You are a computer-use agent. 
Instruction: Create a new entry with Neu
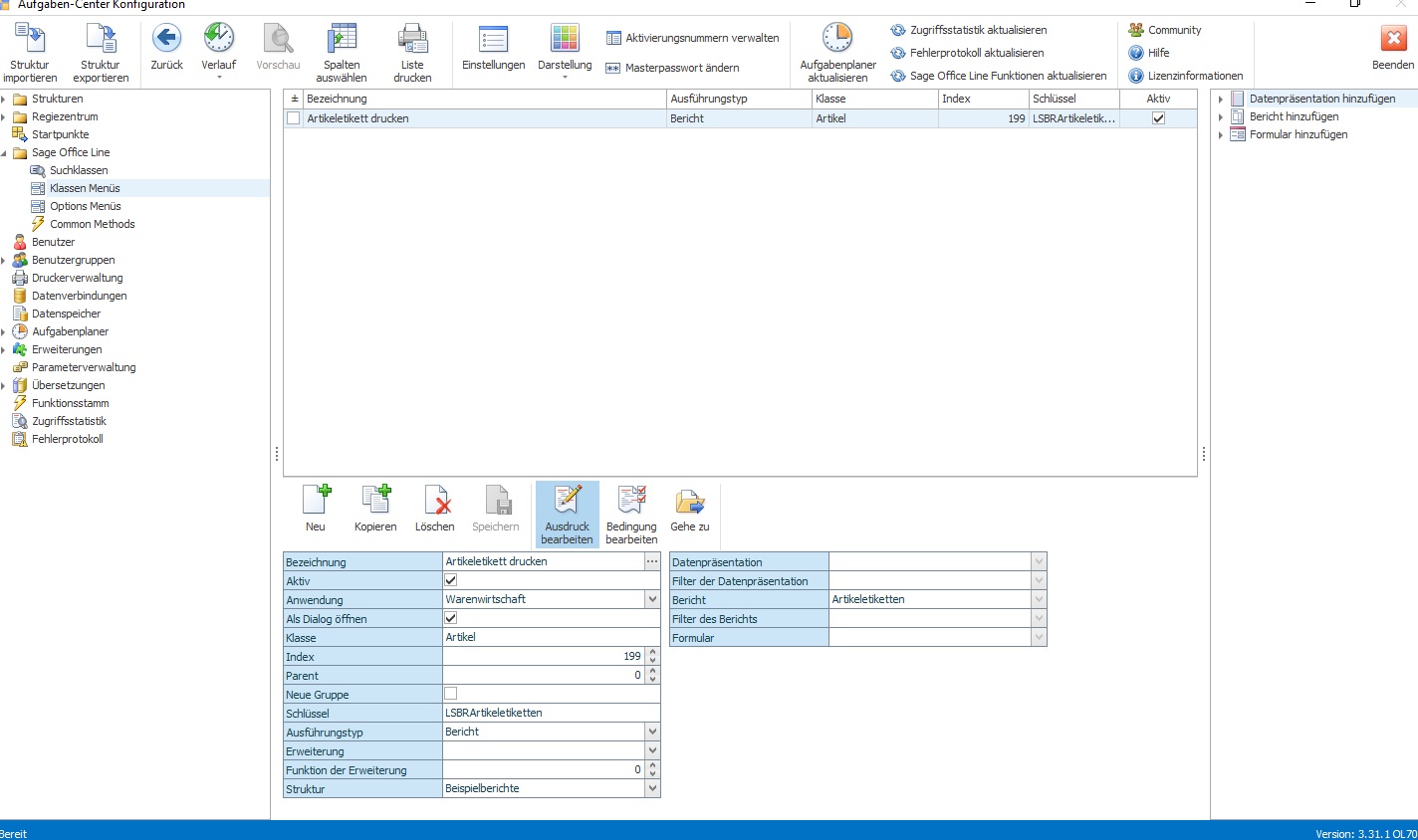click(316, 508)
